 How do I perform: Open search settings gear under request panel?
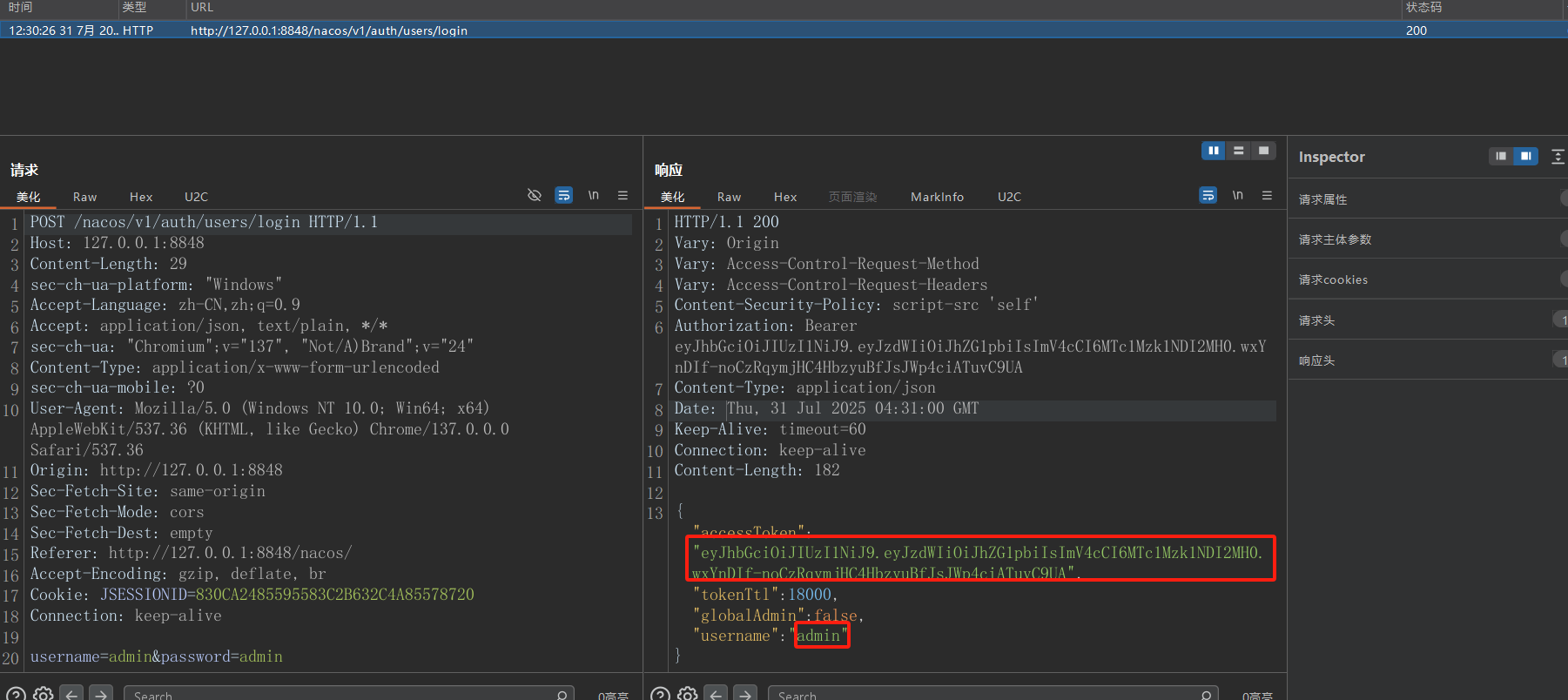pyautogui.click(x=43, y=695)
